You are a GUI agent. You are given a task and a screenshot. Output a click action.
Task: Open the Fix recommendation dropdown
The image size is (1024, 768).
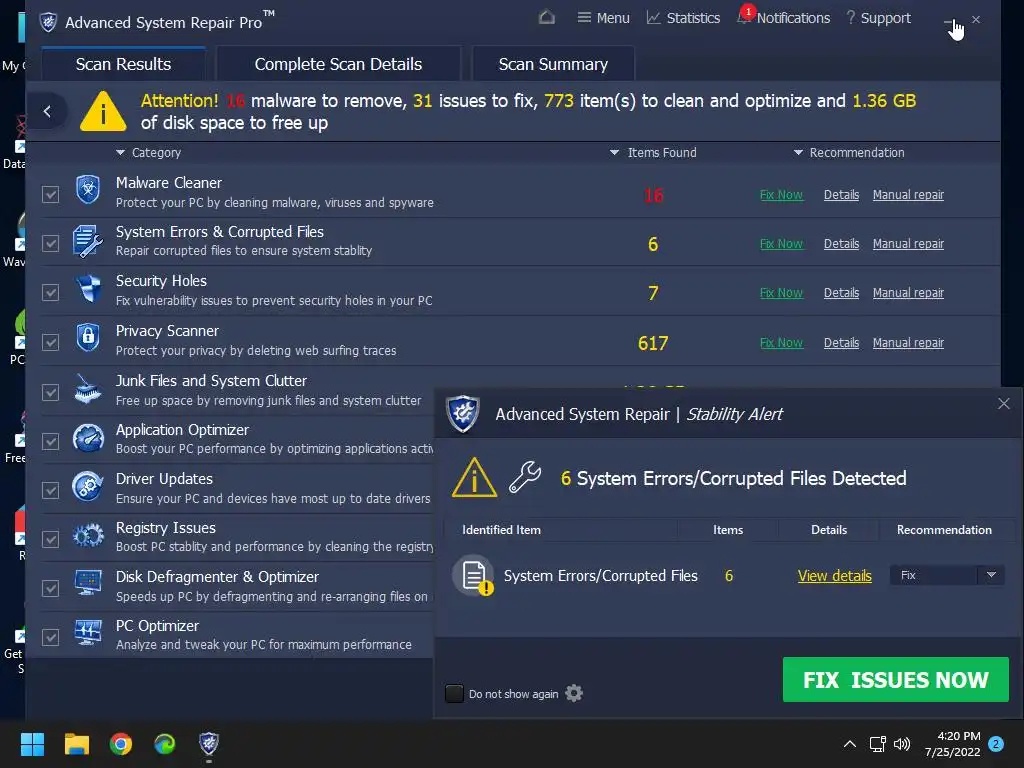click(x=947, y=575)
